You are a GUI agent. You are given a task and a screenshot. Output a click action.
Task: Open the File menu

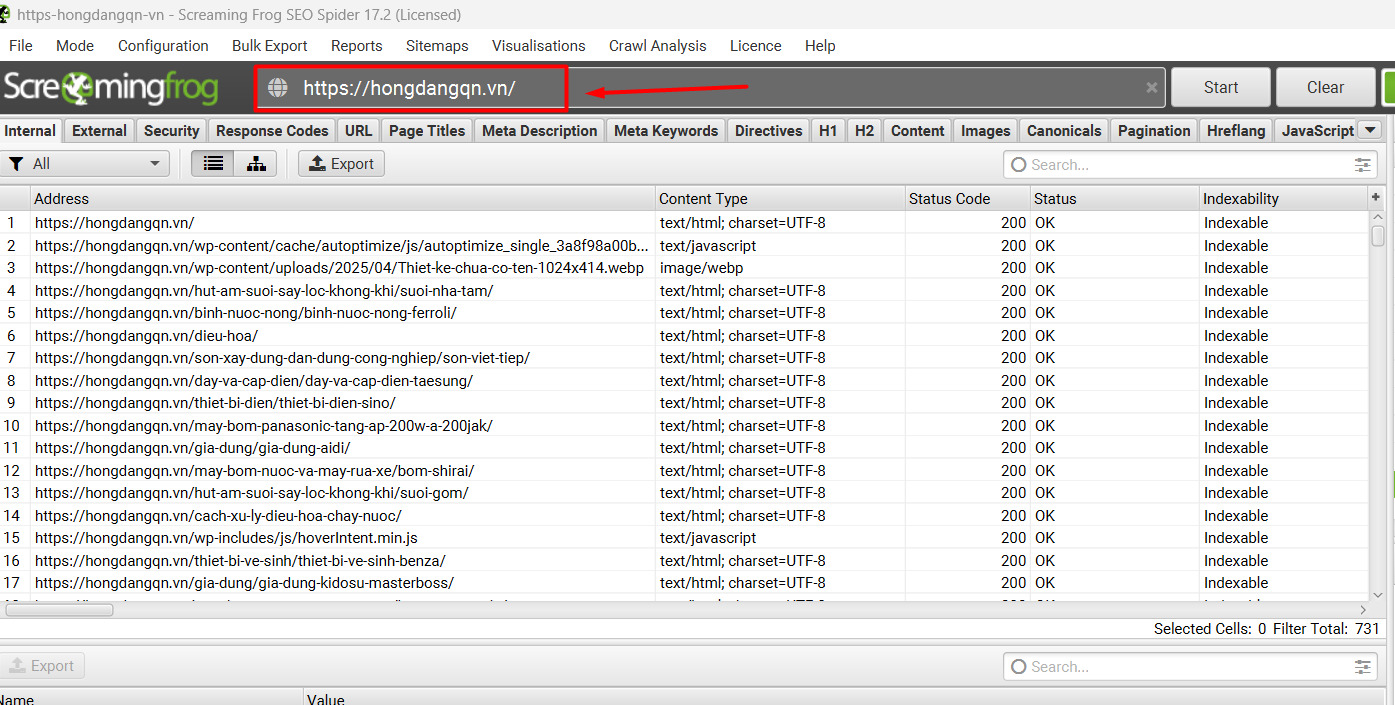21,46
